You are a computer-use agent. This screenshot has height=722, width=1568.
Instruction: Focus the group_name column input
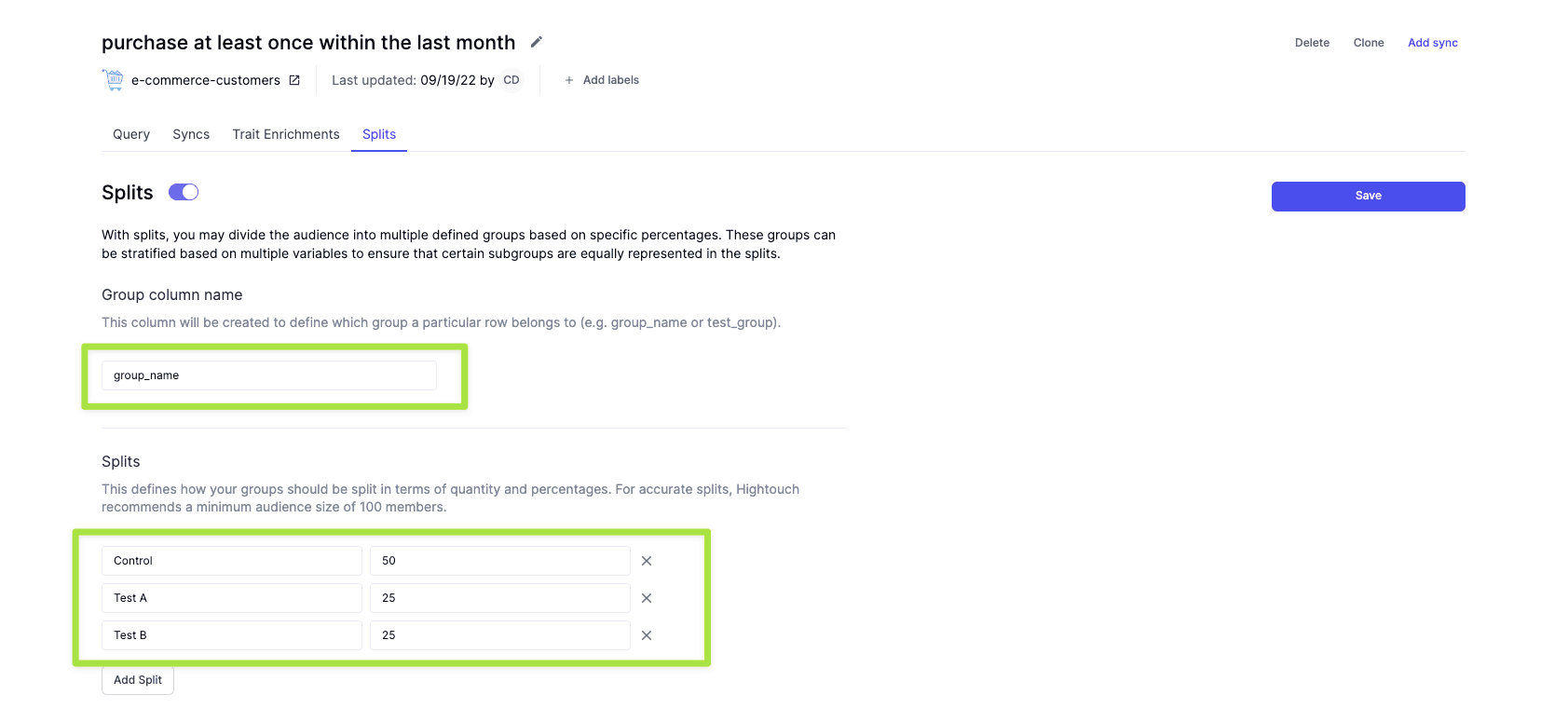click(x=268, y=375)
